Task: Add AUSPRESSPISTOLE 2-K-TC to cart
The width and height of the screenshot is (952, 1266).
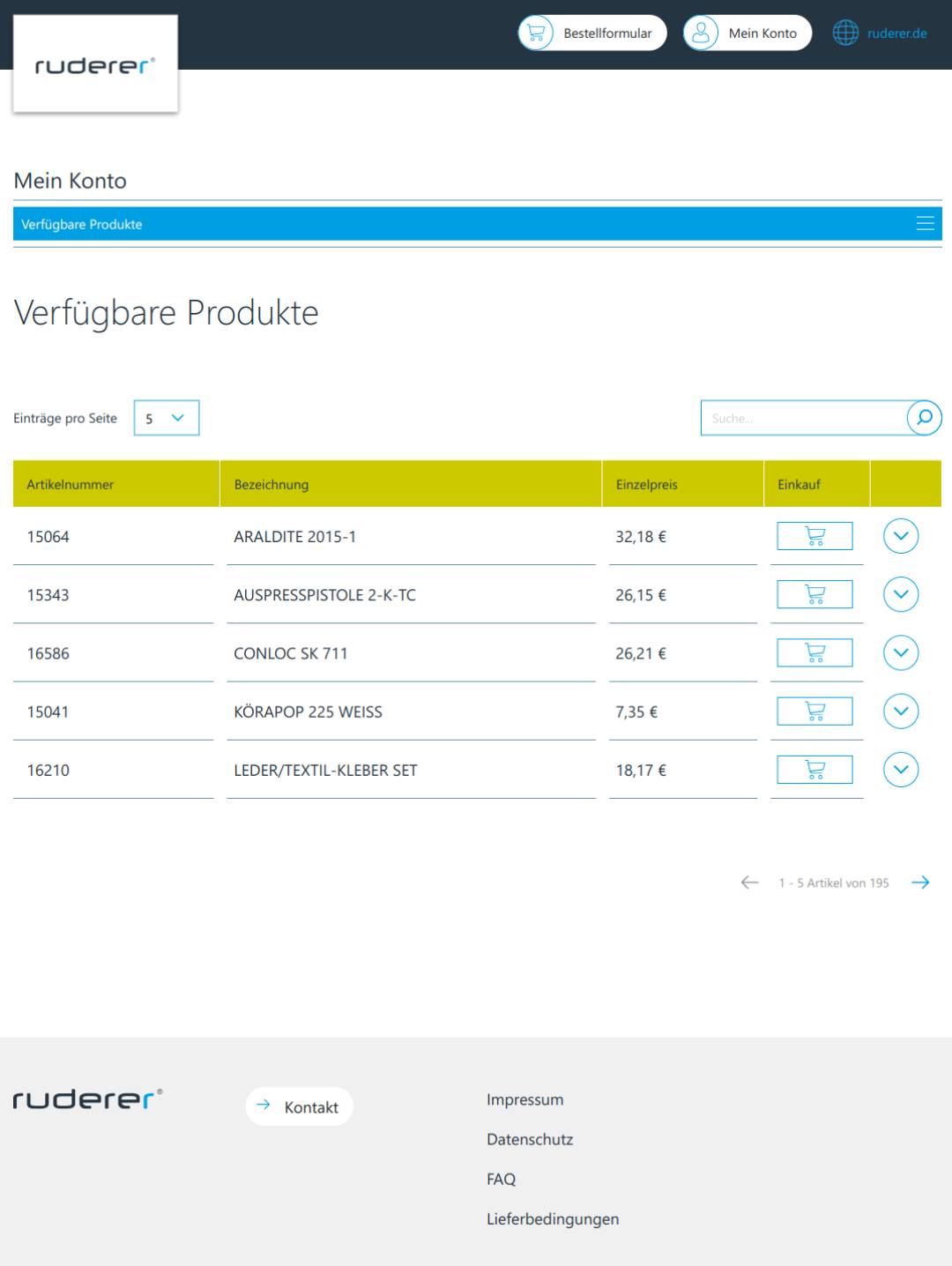Action: tap(814, 594)
